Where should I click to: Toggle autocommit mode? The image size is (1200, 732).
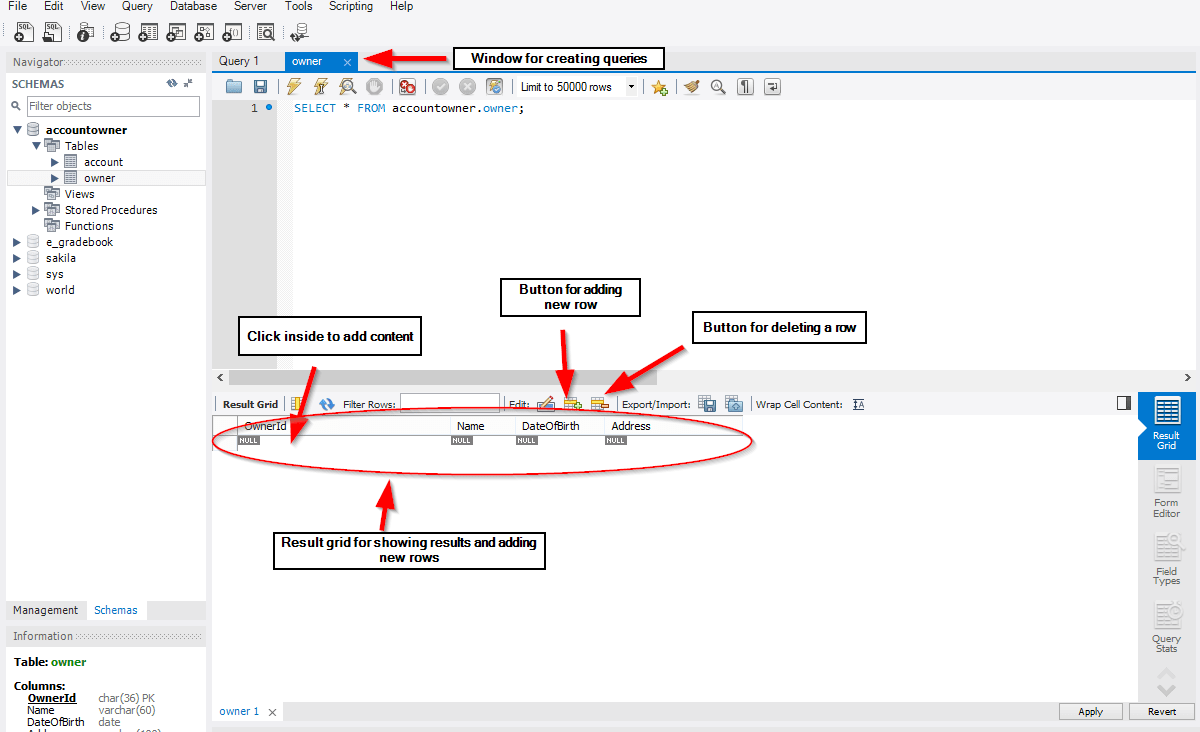point(494,86)
